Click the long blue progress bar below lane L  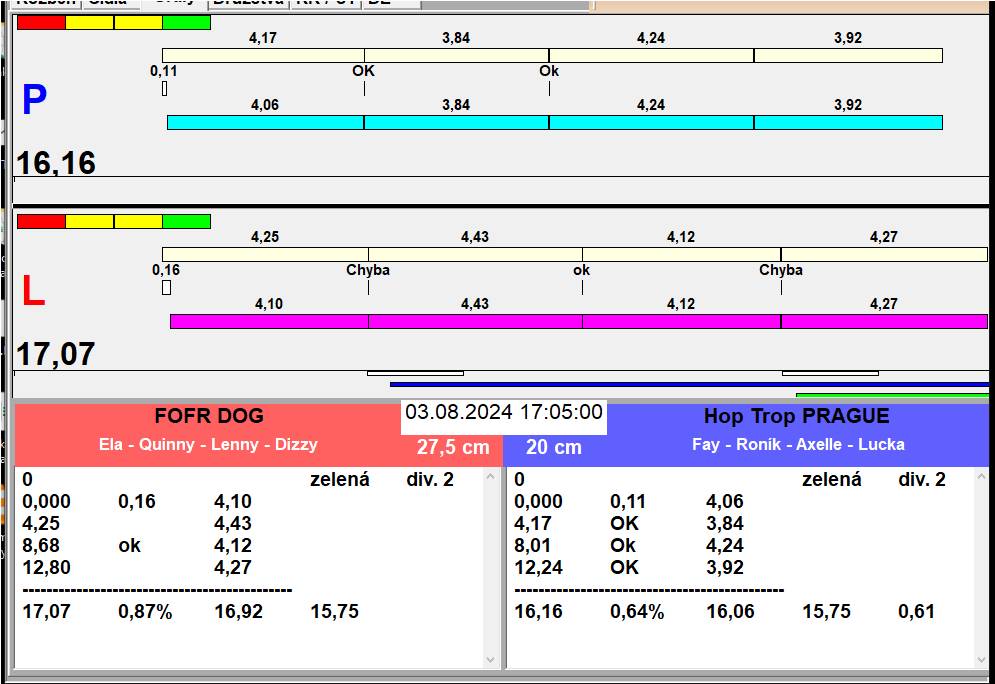click(x=689, y=385)
